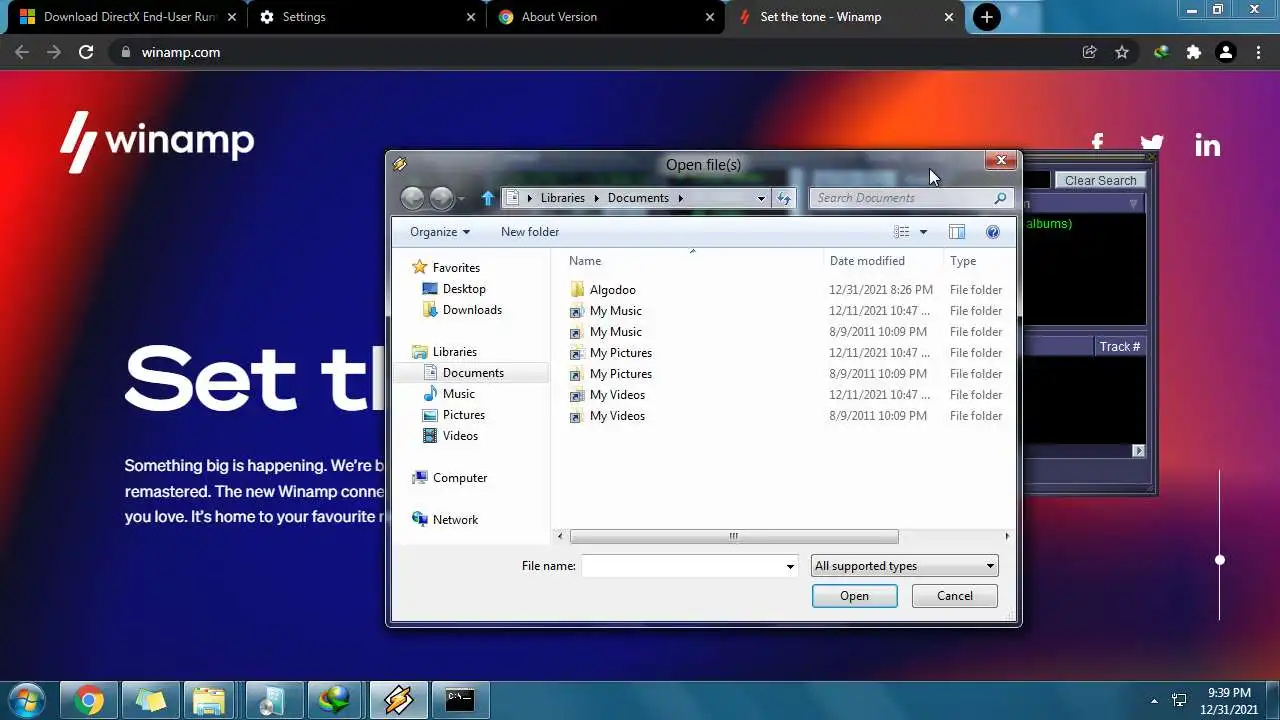The width and height of the screenshot is (1280, 720).
Task: Reload the page in Chrome
Action: tap(86, 52)
